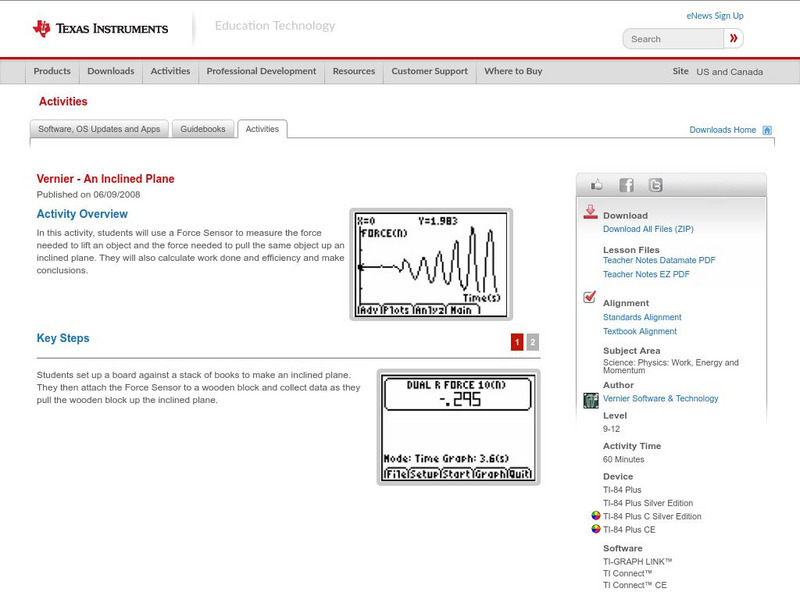The width and height of the screenshot is (800, 592).
Task: Open the Professional Development menu
Action: point(261,72)
